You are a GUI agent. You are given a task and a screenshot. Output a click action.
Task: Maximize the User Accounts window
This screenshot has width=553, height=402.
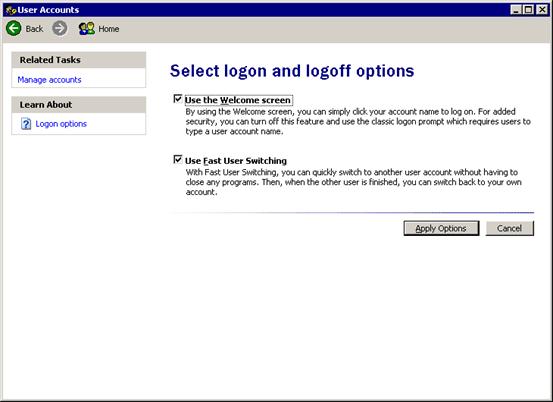pos(529,10)
